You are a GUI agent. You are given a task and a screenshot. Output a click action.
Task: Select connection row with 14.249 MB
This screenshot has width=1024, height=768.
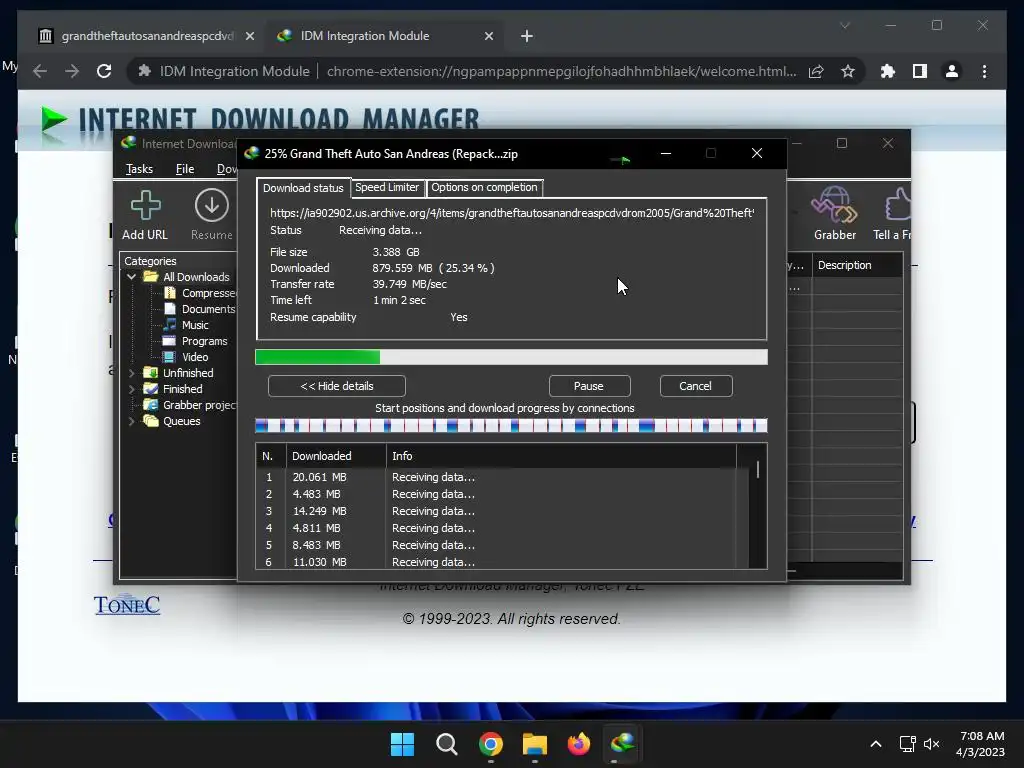(502, 511)
